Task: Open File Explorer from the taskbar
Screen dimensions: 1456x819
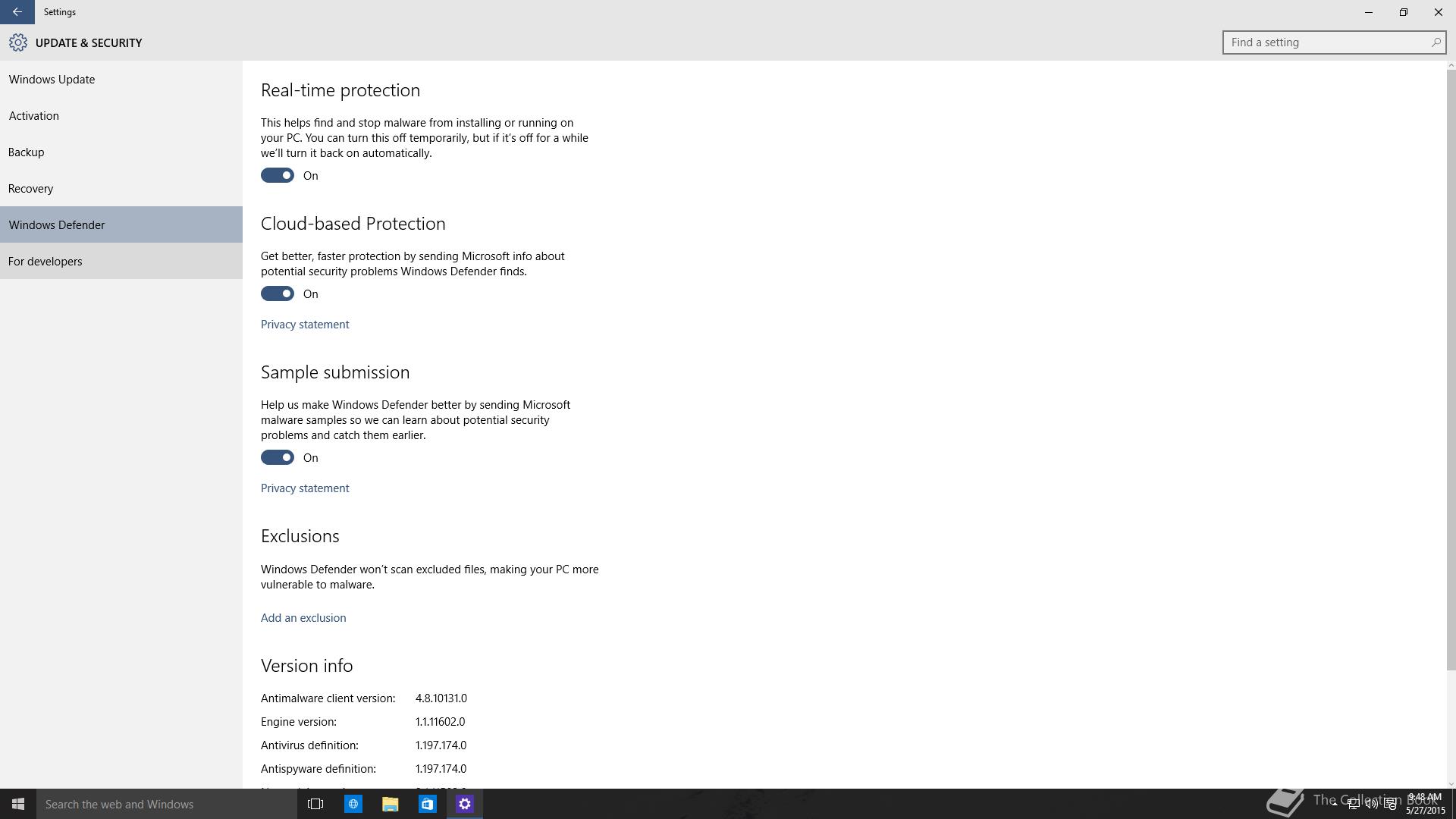Action: 391,804
